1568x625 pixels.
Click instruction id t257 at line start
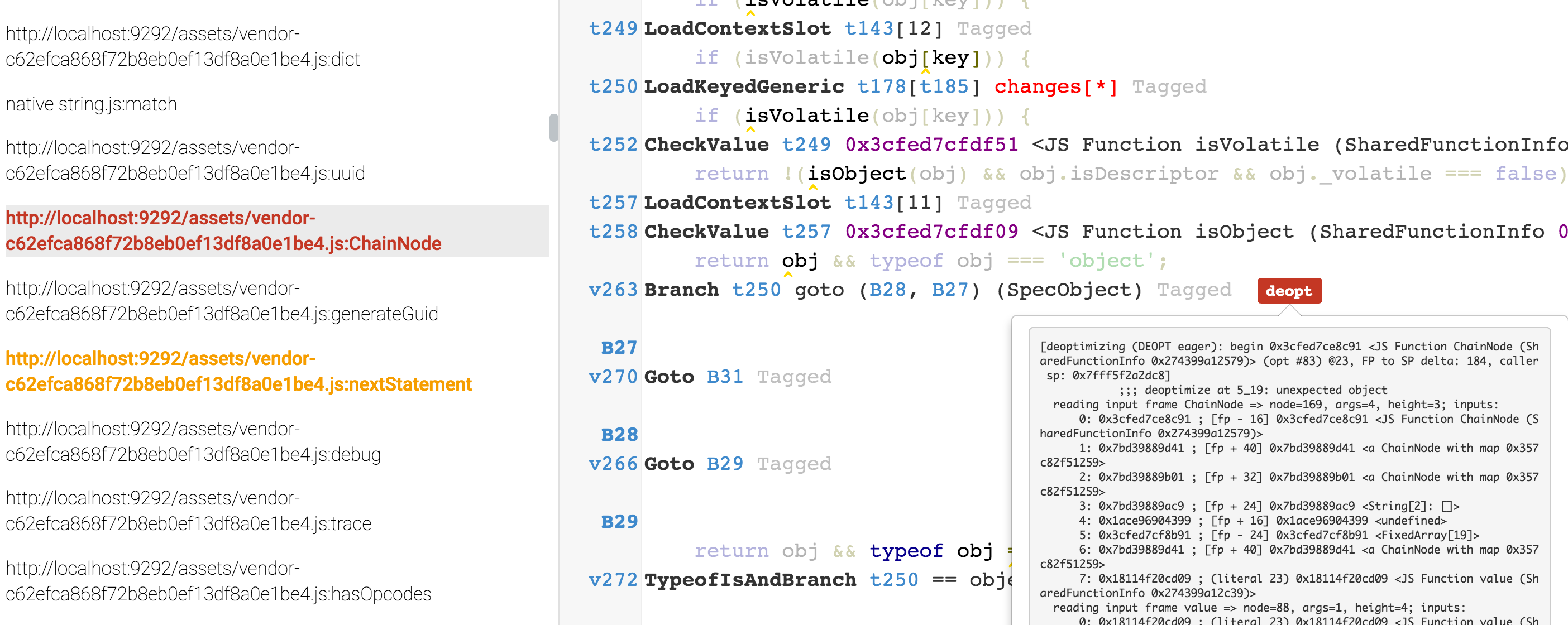613,202
